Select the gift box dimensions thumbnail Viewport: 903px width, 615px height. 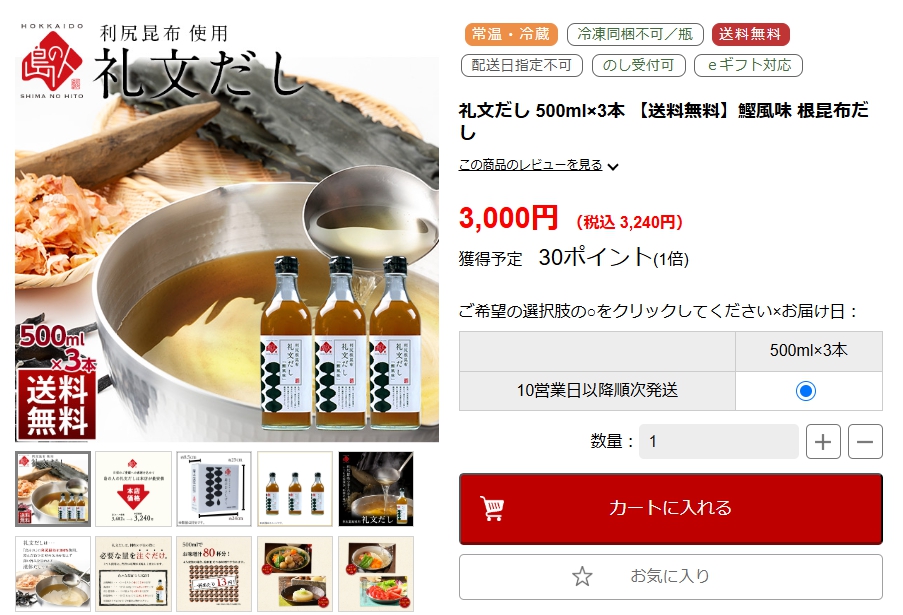click(x=214, y=489)
